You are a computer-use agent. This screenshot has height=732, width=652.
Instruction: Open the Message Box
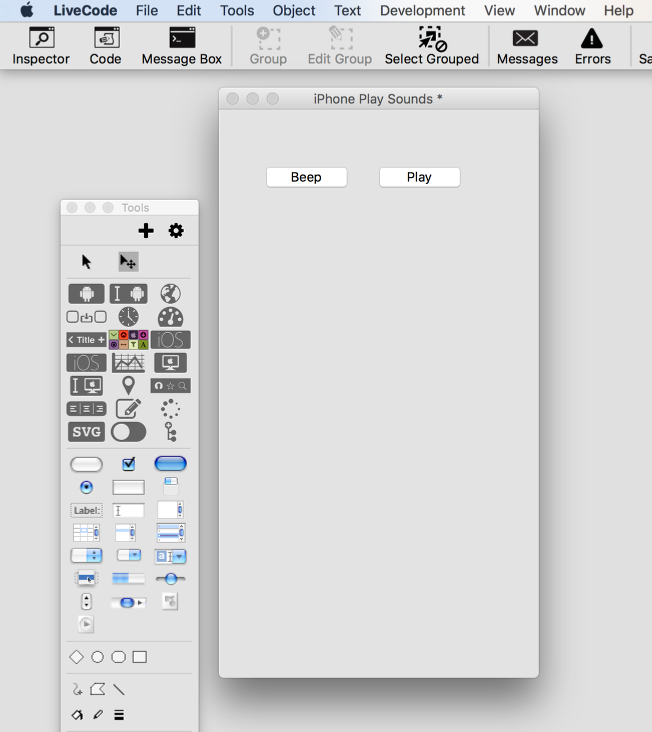(182, 46)
